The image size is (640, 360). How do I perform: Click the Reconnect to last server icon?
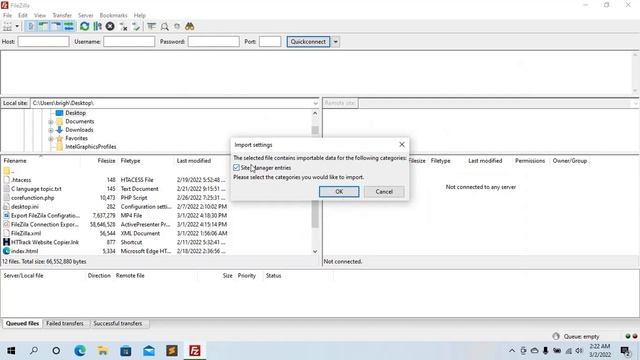pos(136,27)
